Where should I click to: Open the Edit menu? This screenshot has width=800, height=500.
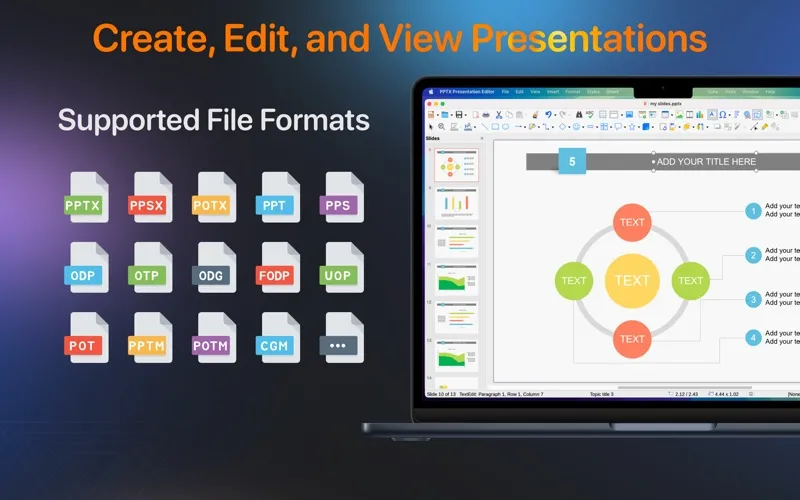[x=519, y=92]
